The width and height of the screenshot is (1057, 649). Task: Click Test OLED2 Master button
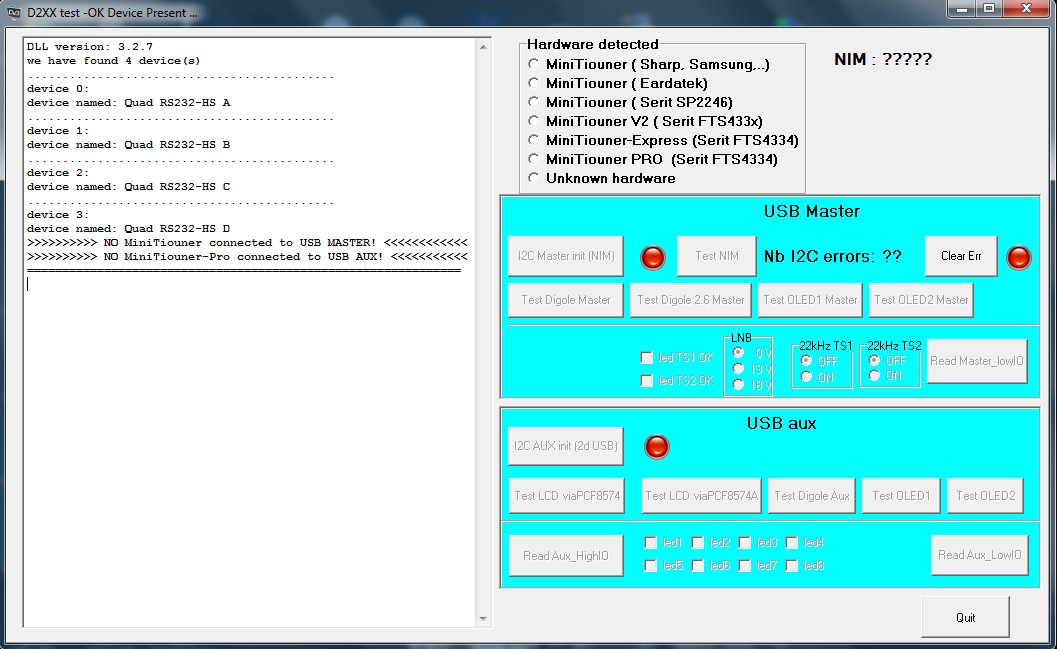click(x=921, y=300)
